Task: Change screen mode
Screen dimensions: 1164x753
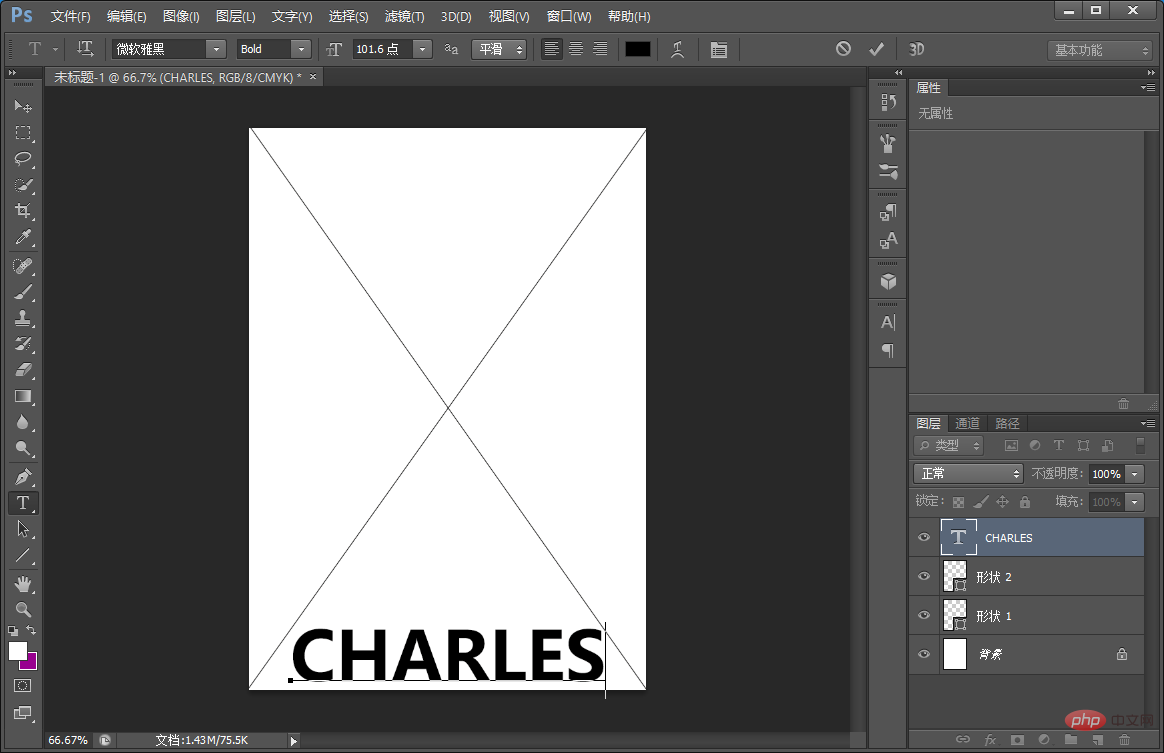Action: [23, 714]
